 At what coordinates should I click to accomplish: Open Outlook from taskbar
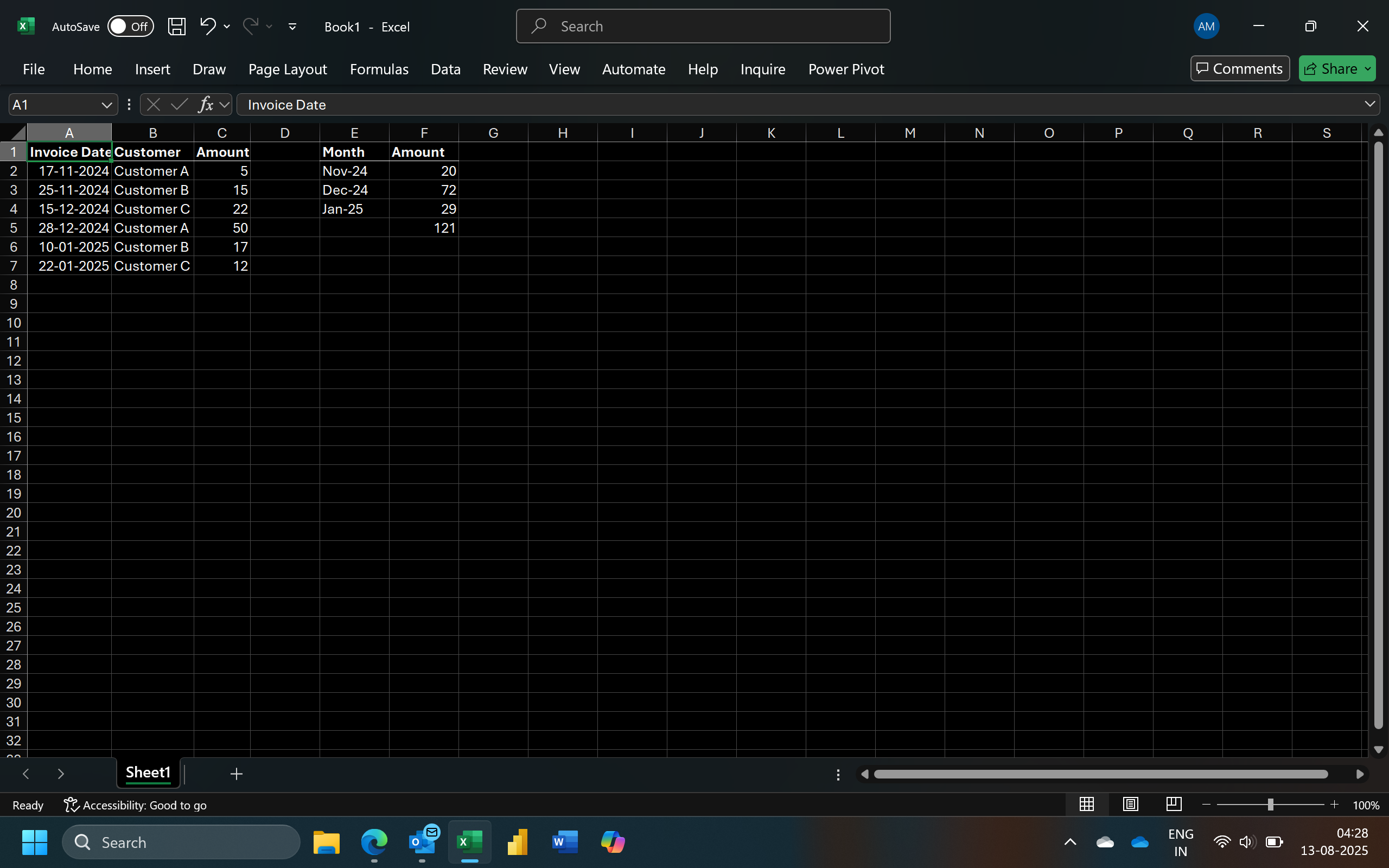(x=422, y=842)
